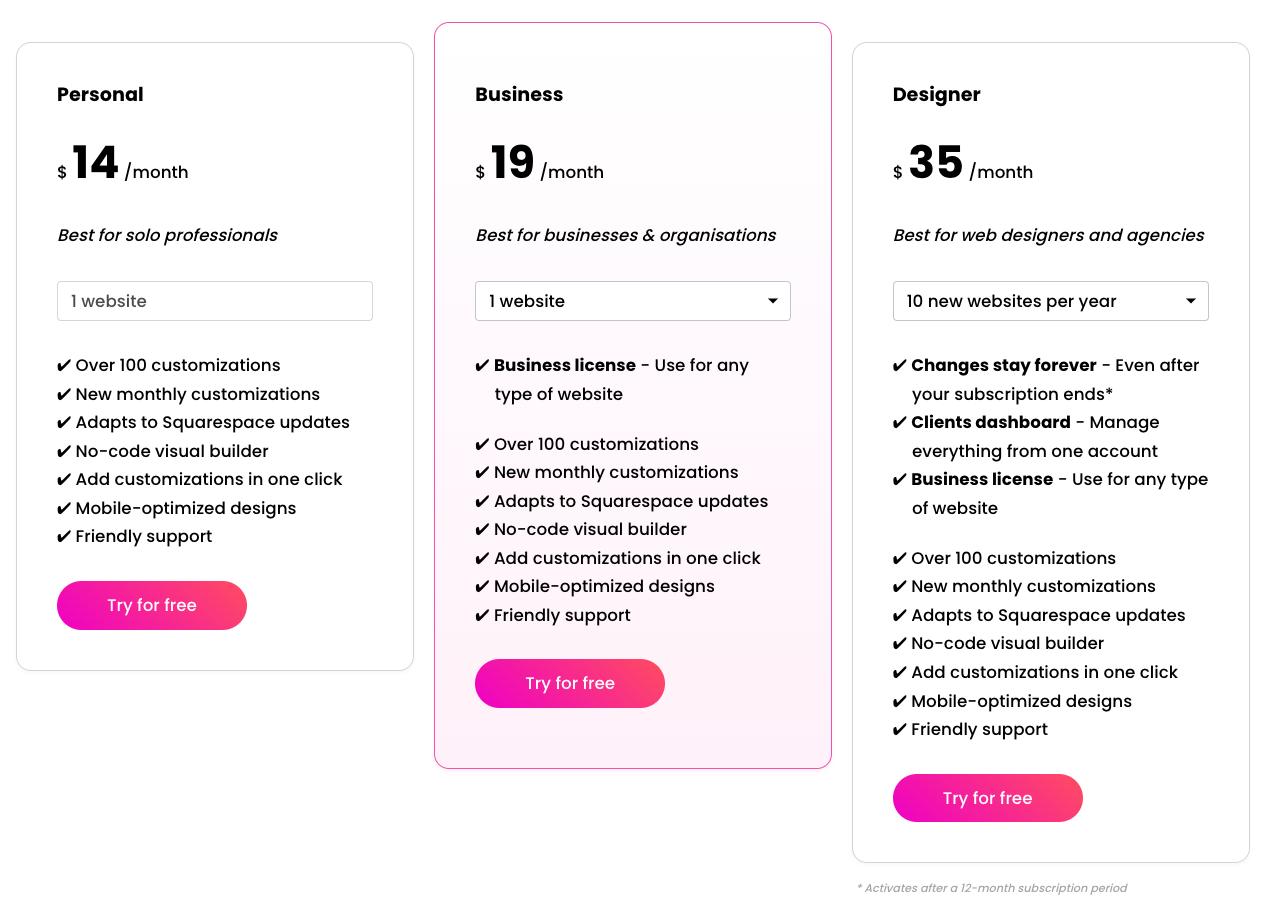This screenshot has width=1266, height=909.
Task: Click checkmark beside Designer 'Business license'
Action: (900, 480)
